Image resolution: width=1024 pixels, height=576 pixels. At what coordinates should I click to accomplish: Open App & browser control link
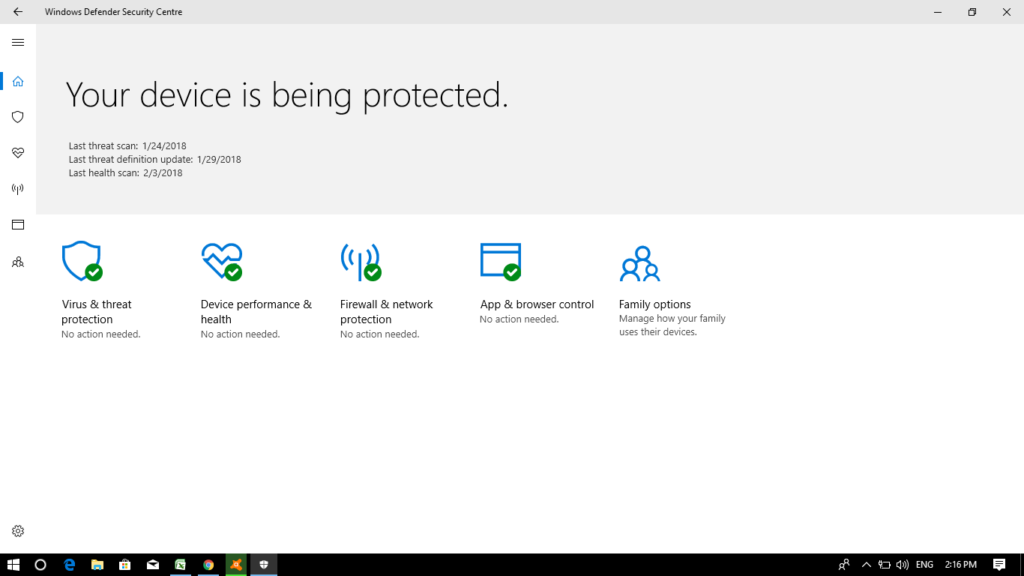point(537,304)
